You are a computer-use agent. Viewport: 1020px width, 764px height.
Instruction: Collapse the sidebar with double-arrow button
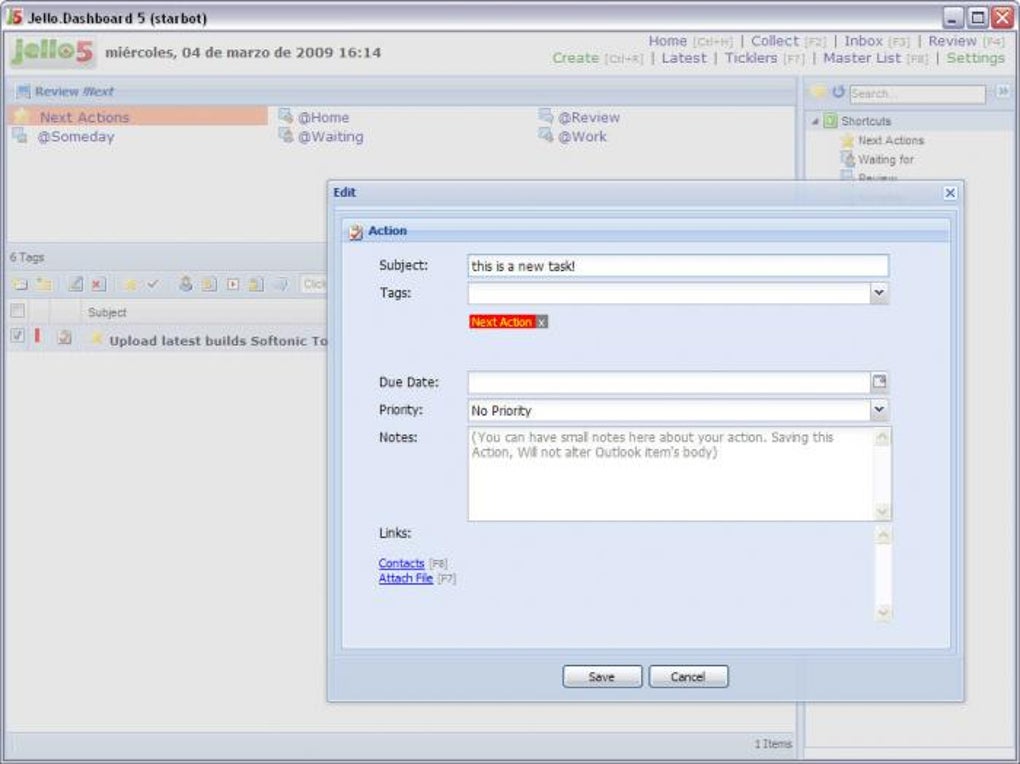[1004, 92]
